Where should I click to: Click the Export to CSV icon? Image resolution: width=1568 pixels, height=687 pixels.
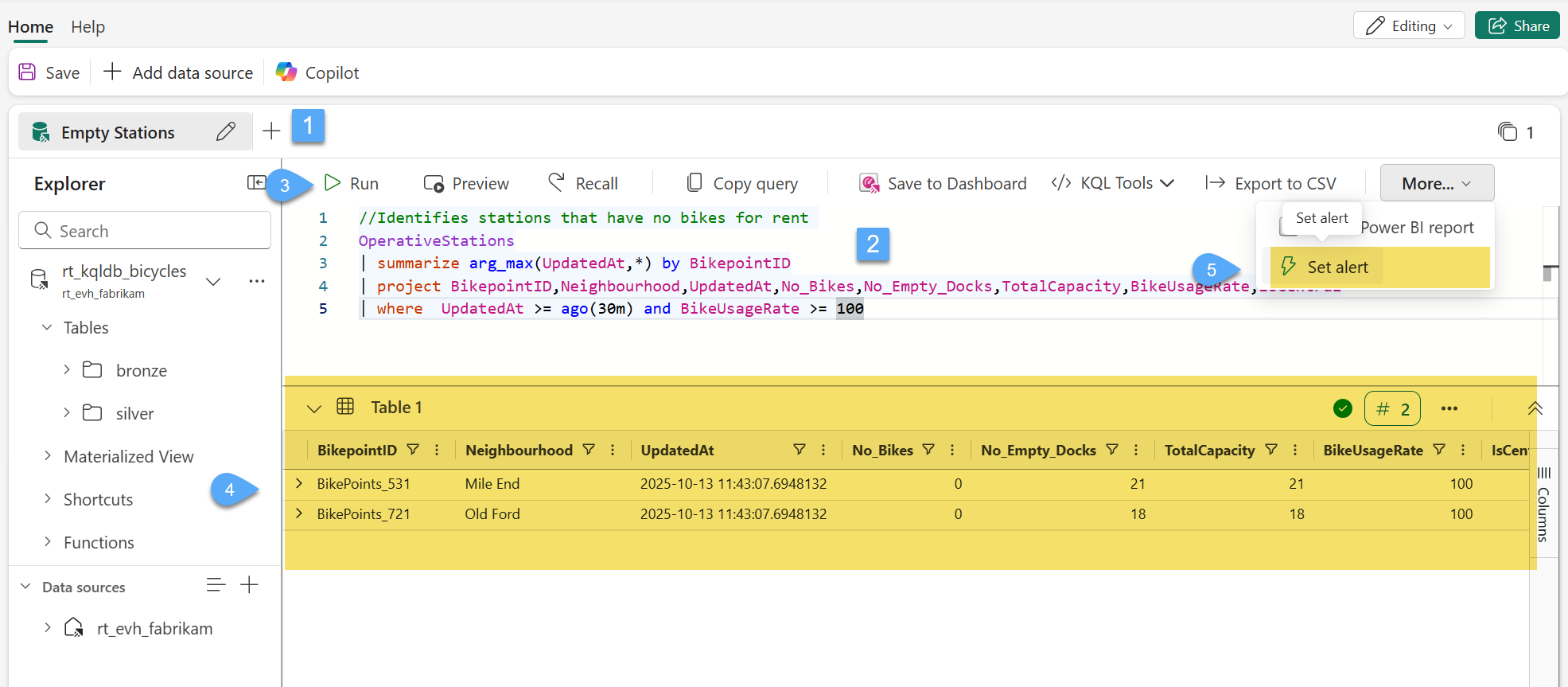click(1215, 183)
